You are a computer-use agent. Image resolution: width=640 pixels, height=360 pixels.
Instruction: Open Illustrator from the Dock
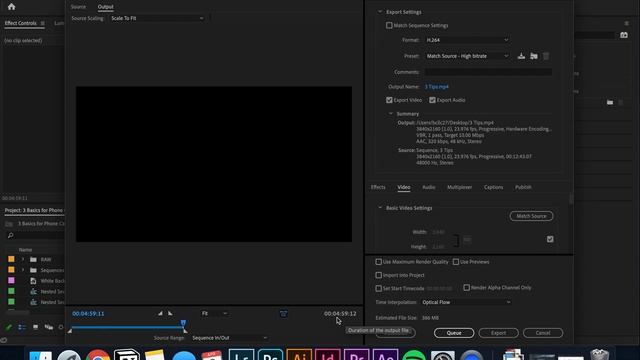click(299, 354)
